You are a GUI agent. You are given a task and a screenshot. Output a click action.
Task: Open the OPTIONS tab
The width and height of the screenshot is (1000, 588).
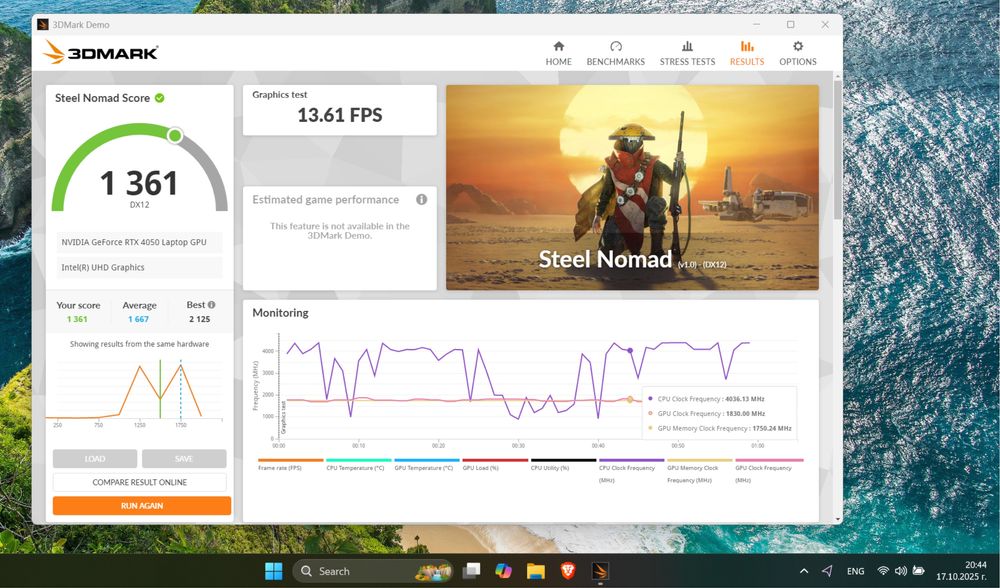(797, 54)
